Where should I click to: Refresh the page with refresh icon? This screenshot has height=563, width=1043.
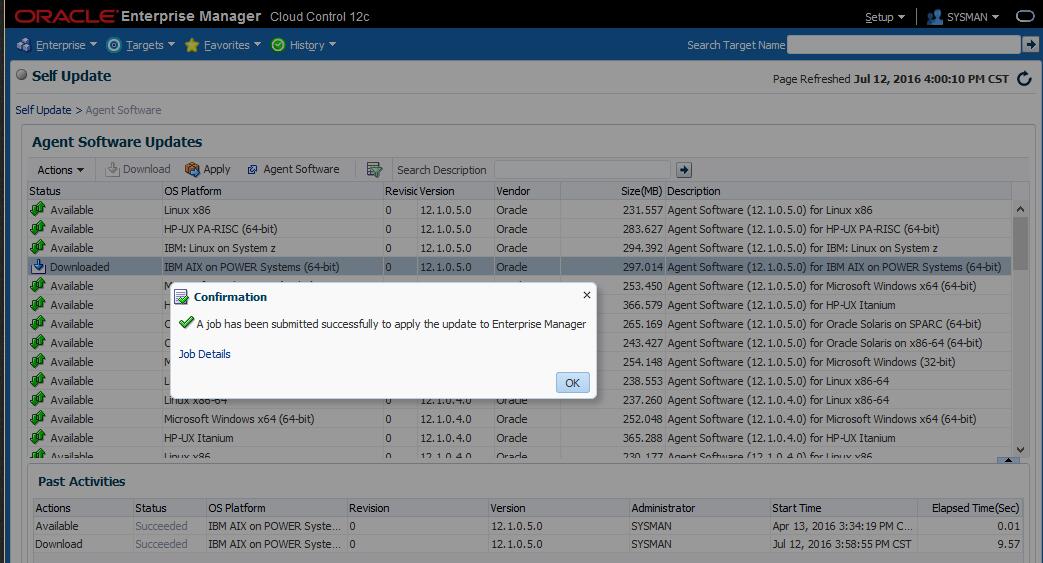tap(1024, 79)
